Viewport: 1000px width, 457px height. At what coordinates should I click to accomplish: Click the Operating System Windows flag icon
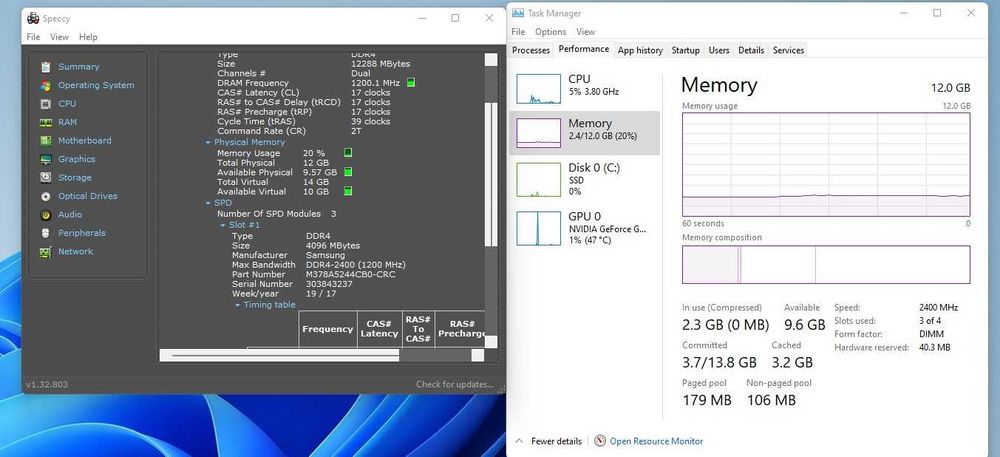coord(45,85)
